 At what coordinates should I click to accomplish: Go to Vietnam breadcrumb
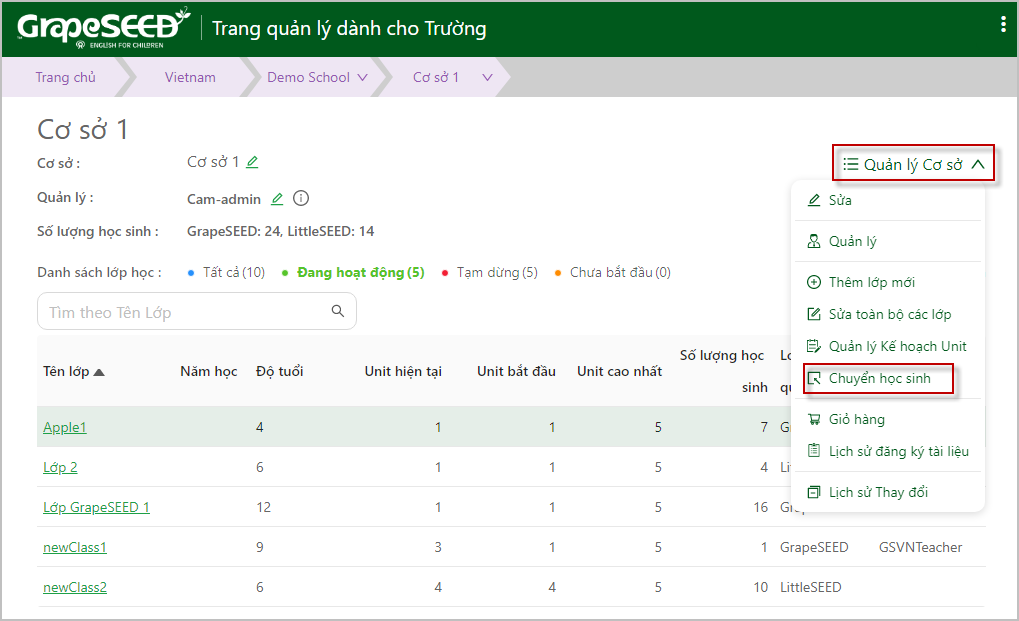tap(190, 77)
